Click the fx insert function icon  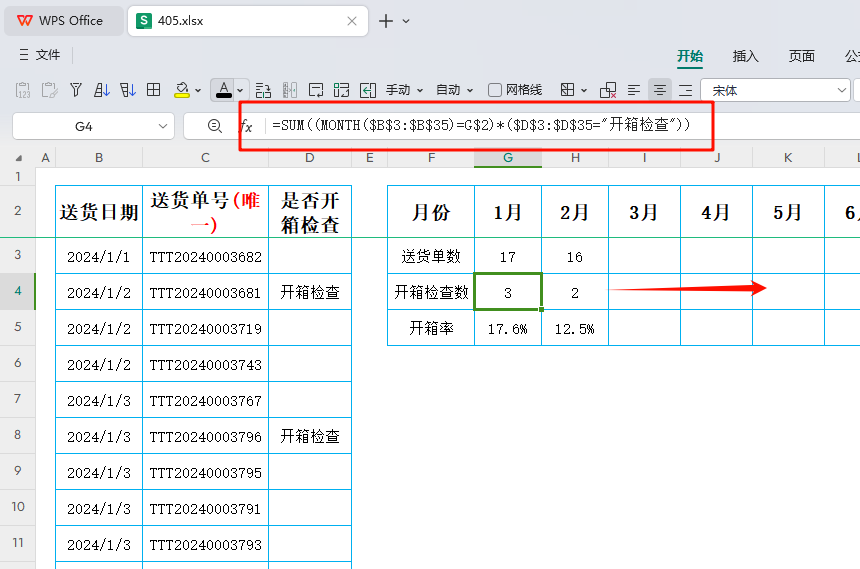246,127
